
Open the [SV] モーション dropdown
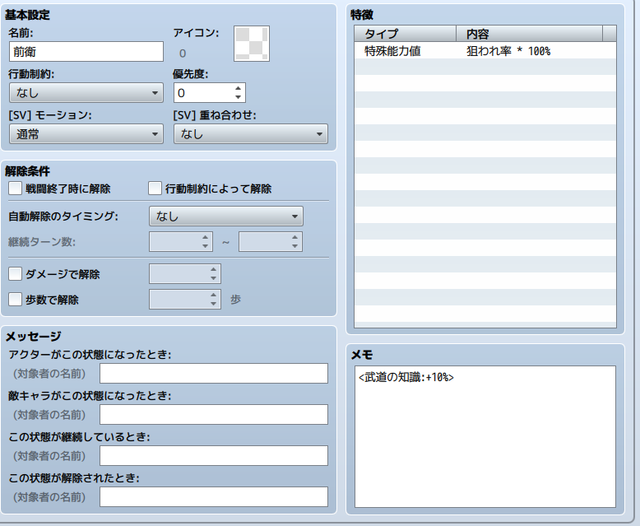pos(86,134)
